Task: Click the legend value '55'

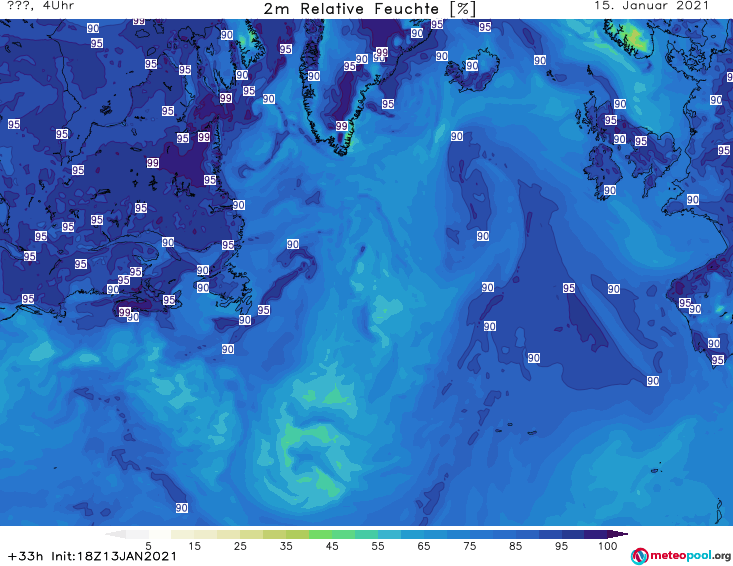Action: point(378,545)
